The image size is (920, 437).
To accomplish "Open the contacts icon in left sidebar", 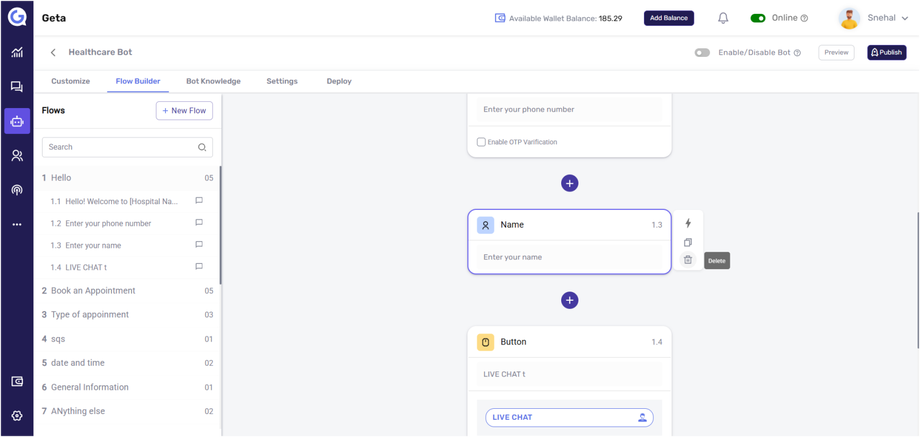I will (17, 156).
